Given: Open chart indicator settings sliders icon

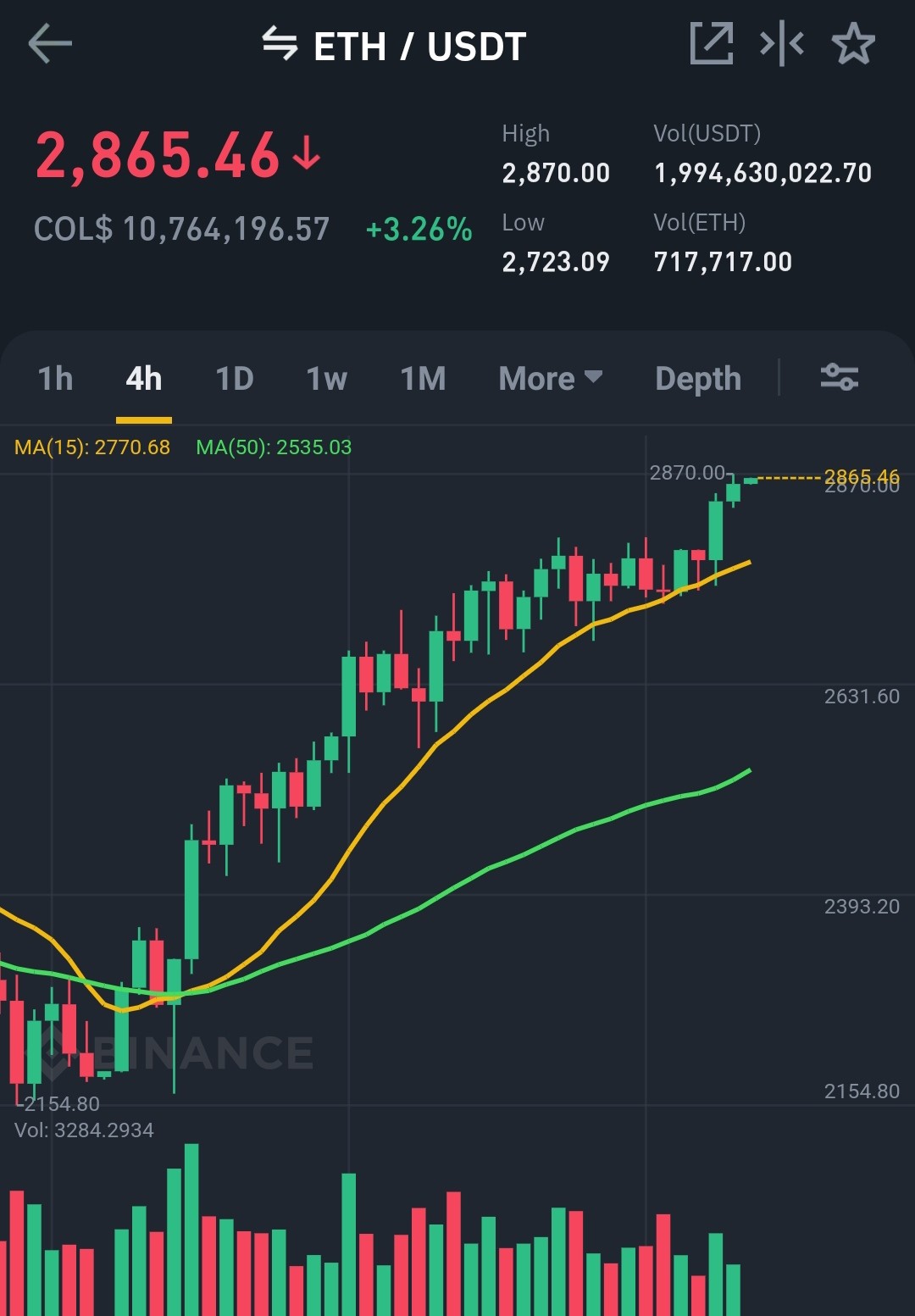Looking at the screenshot, I should tap(840, 377).
